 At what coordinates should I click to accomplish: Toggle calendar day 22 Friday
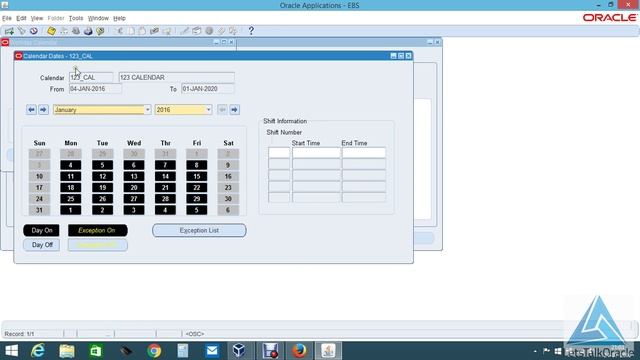(x=197, y=188)
